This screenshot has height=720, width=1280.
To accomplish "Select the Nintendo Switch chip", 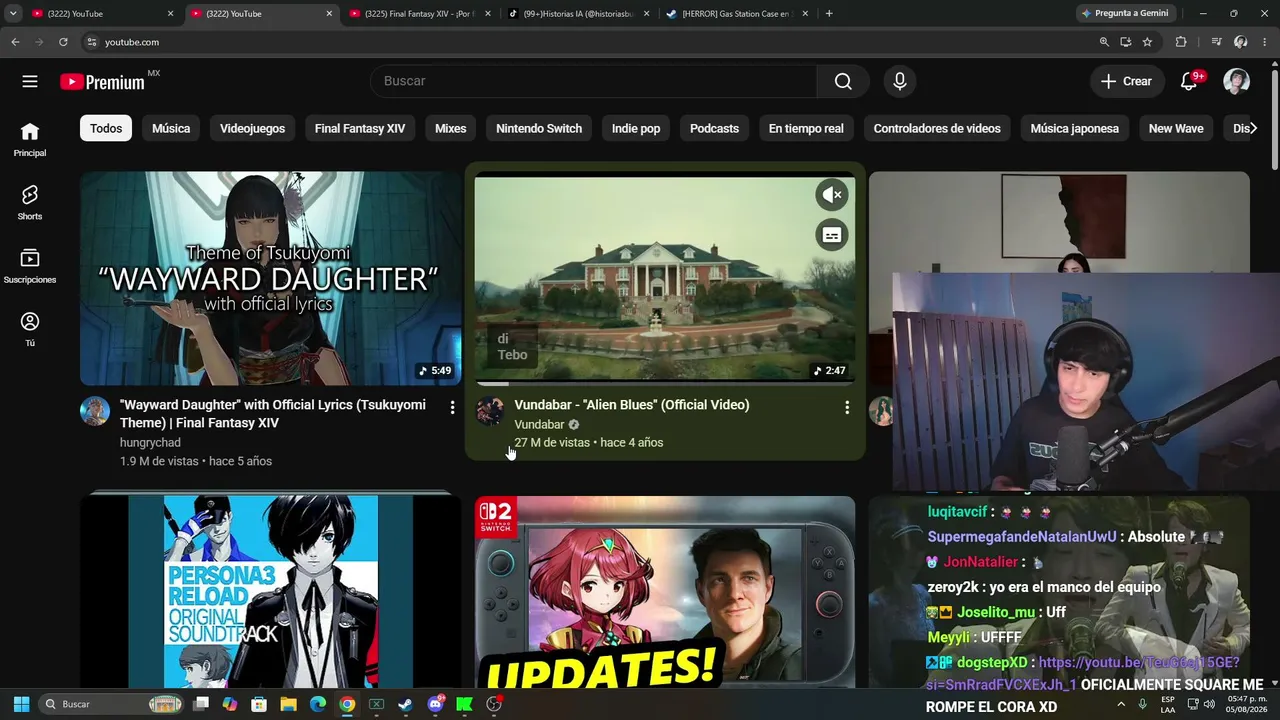I will pyautogui.click(x=539, y=128).
